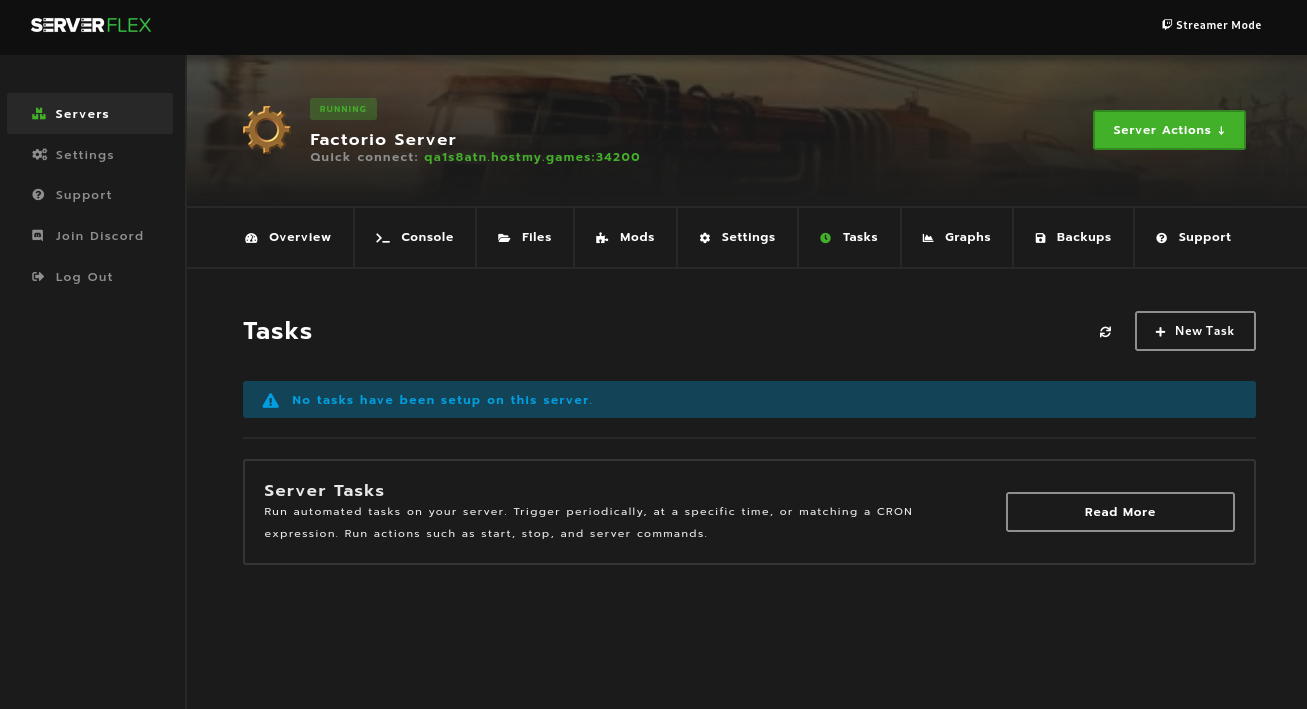Click the green Tasks clock icon
This screenshot has height=709, width=1307.
(x=825, y=238)
